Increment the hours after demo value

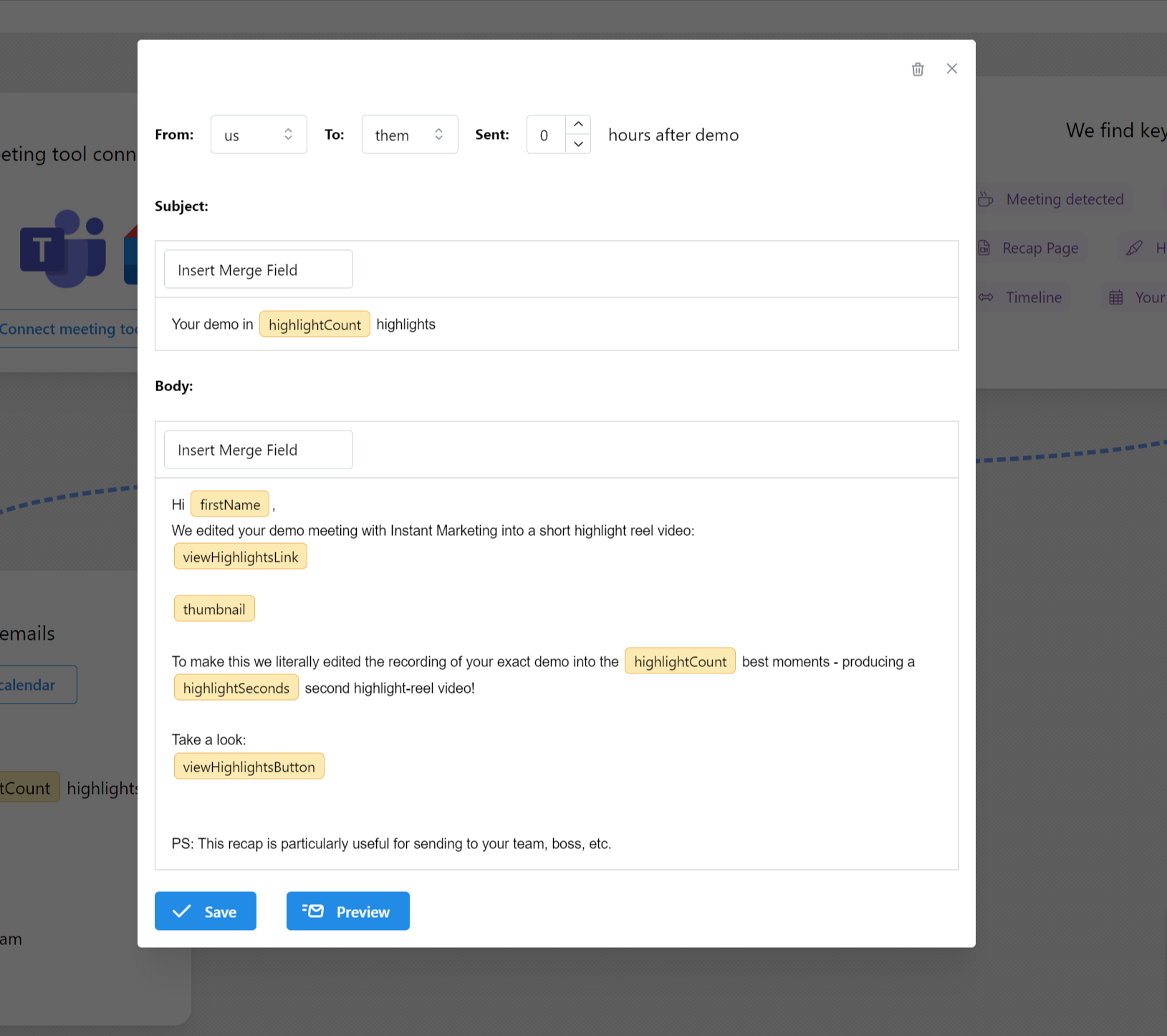pyautogui.click(x=578, y=124)
